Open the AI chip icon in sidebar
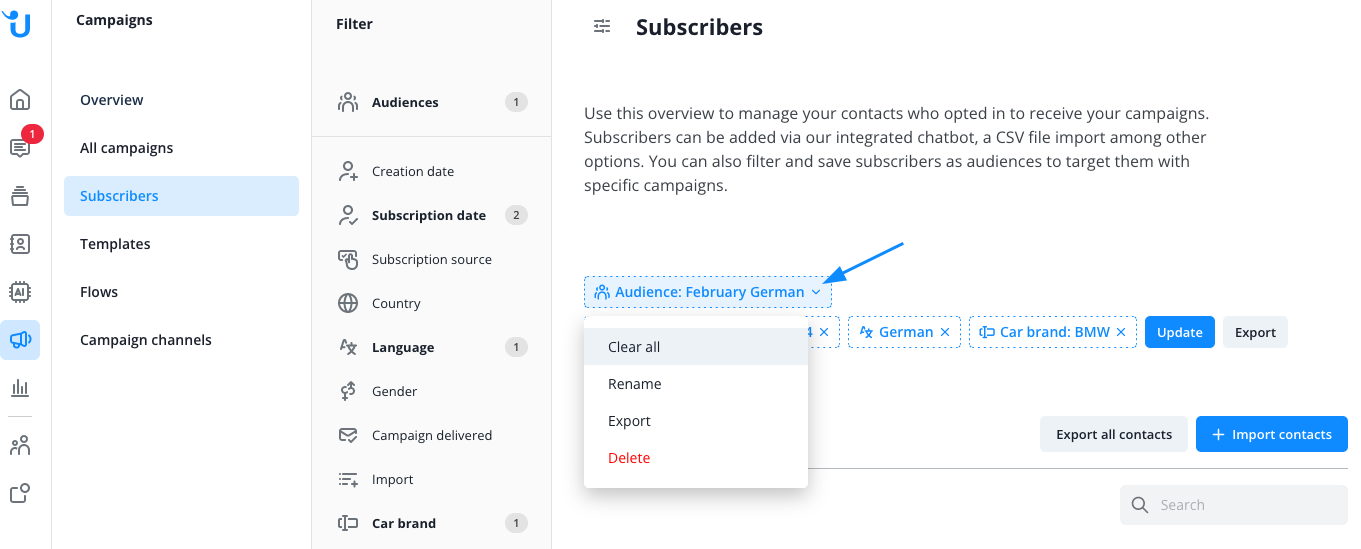The image size is (1361, 549). 20,292
